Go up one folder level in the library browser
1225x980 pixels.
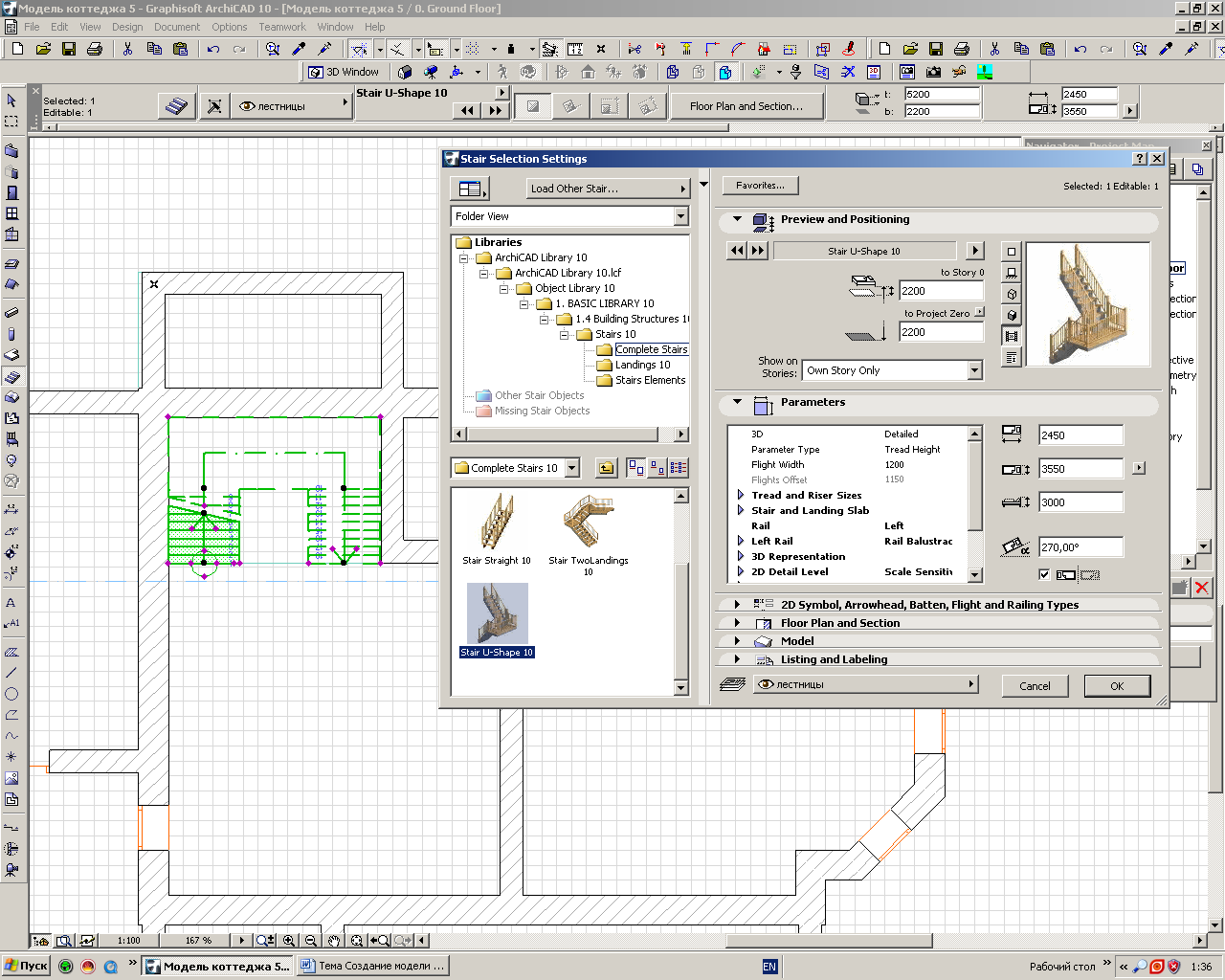tap(607, 468)
